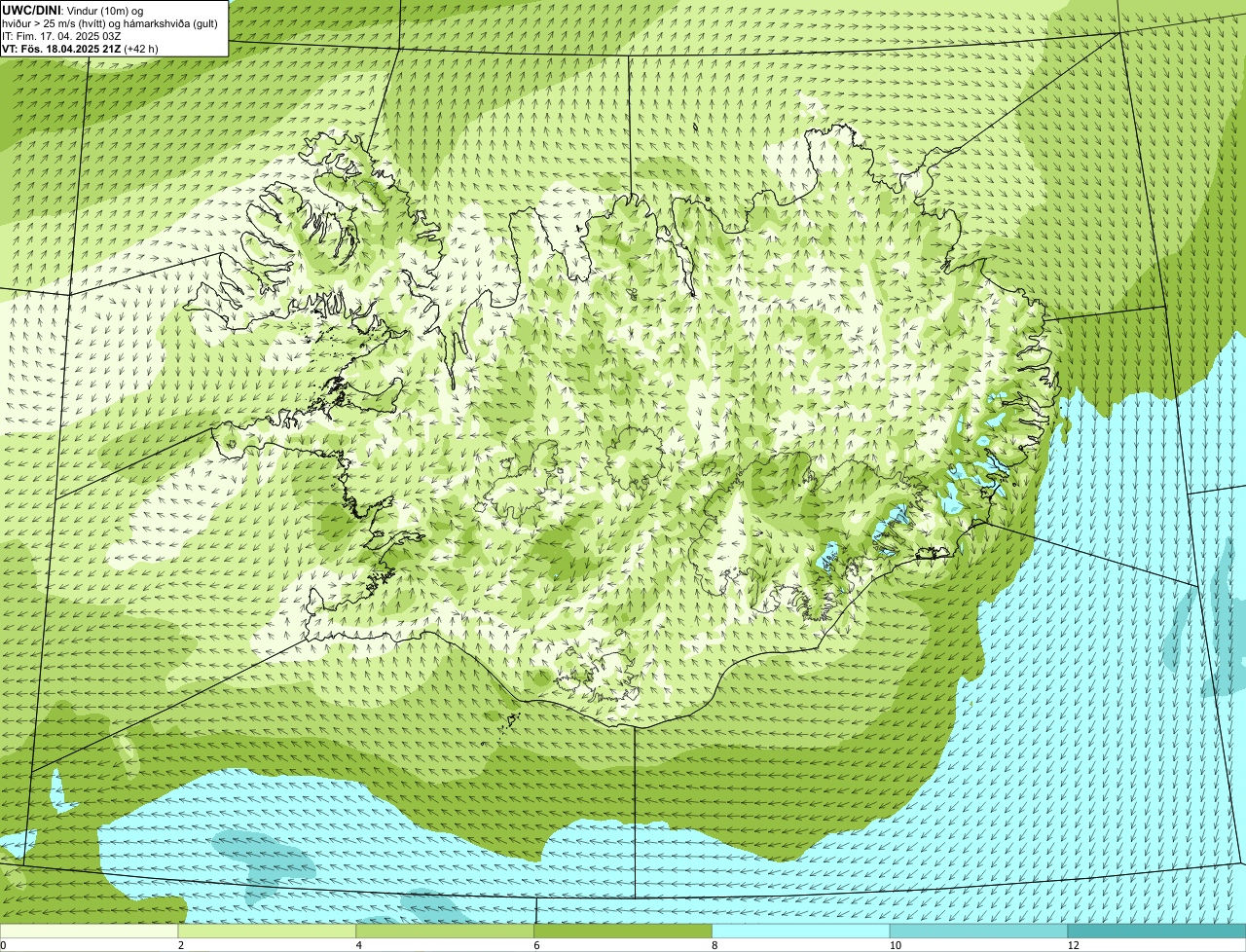Click the 'VT: Fös. 18.04.2025 21Z (+42 h)' line
Screen dimensions: 1246x952
(80, 49)
